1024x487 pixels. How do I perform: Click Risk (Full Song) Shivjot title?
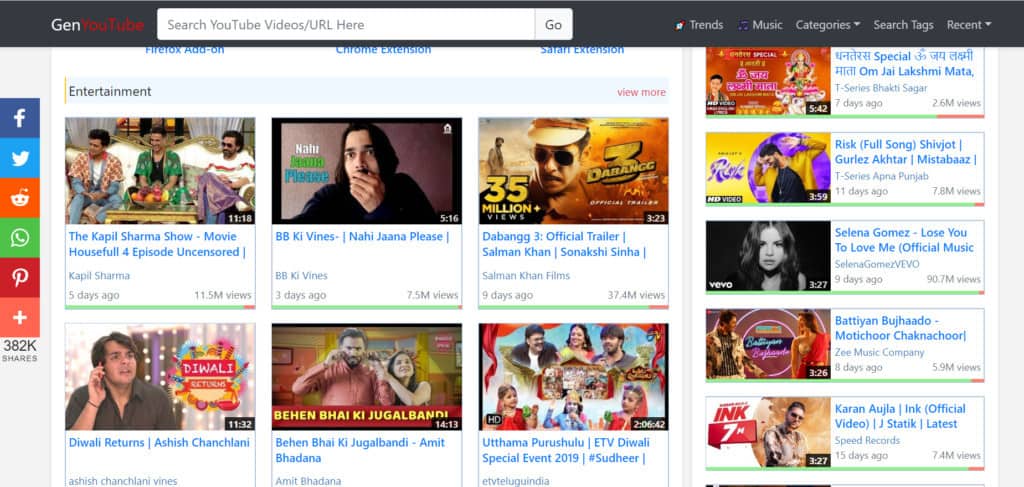[x=906, y=151]
